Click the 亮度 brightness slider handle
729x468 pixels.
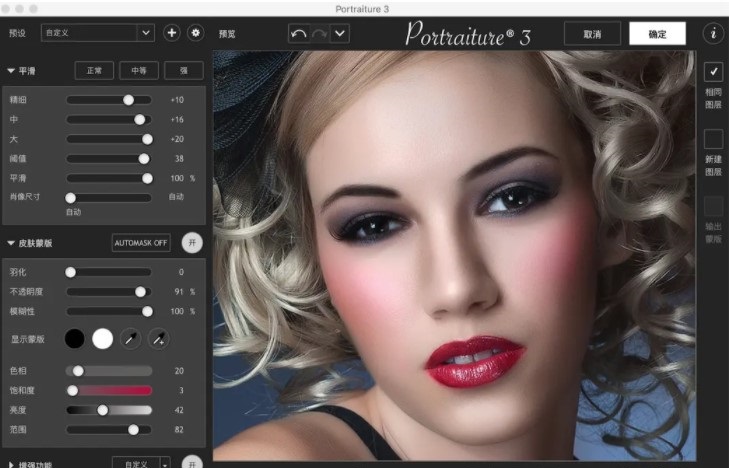pyautogui.click(x=103, y=410)
